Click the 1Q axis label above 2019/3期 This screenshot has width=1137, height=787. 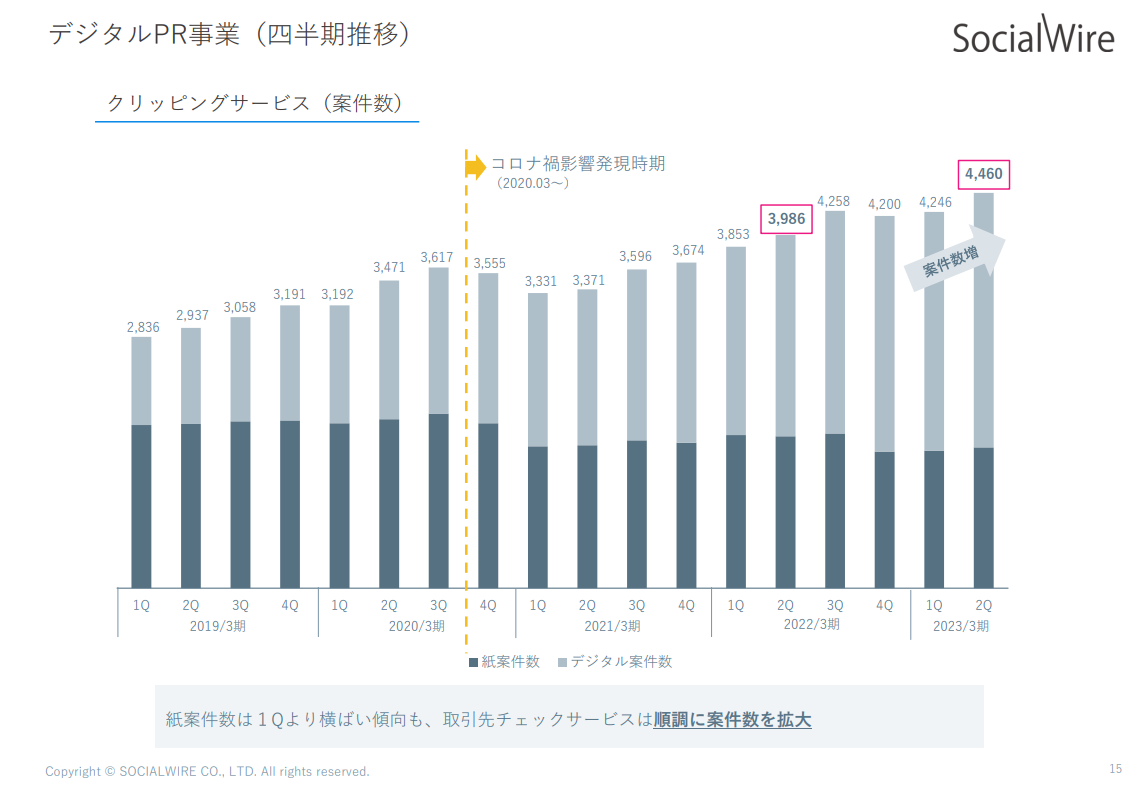click(141, 605)
